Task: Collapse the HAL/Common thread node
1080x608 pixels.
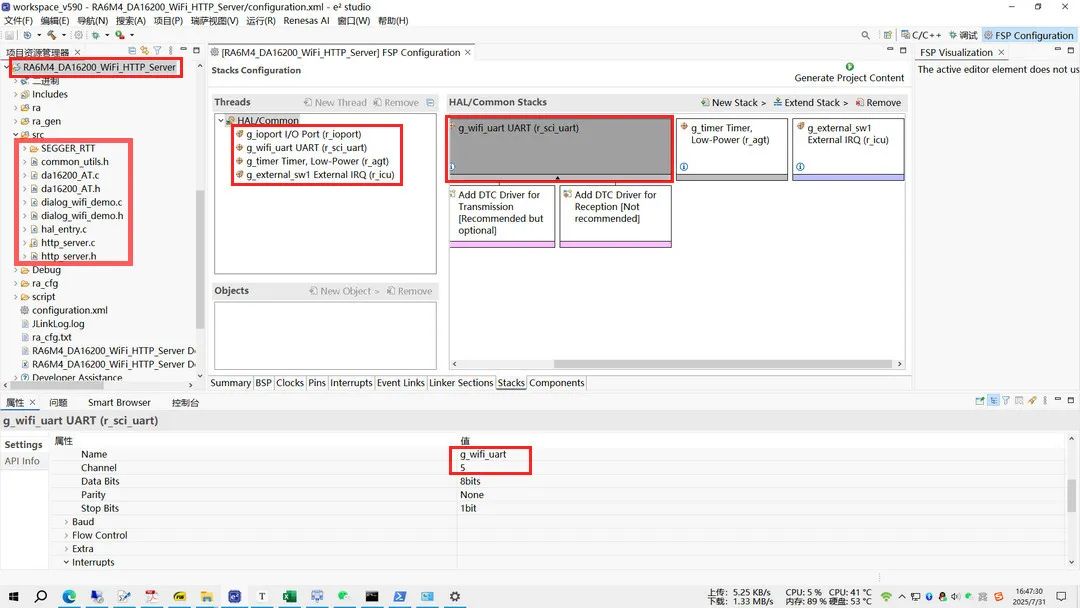Action: (221, 120)
